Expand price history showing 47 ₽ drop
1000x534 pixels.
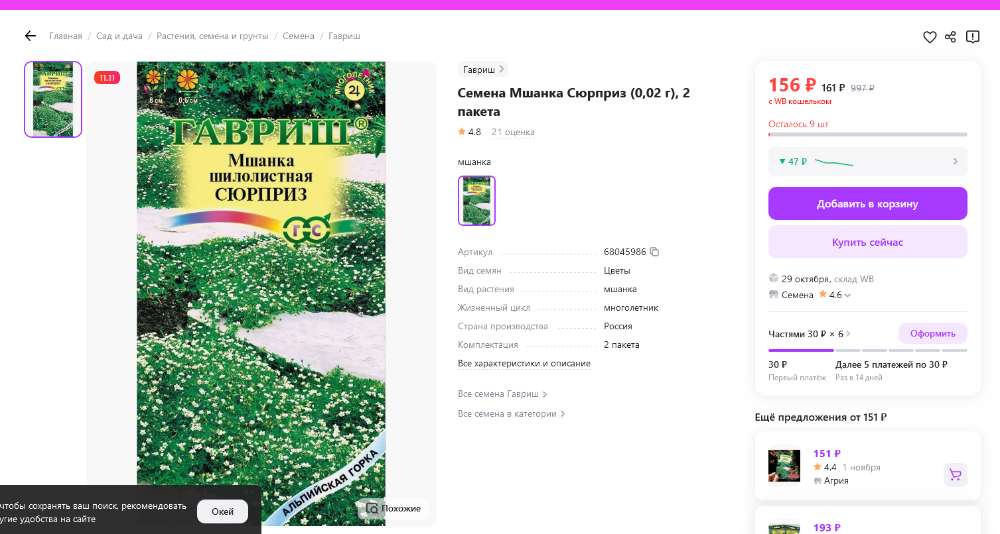click(x=867, y=161)
